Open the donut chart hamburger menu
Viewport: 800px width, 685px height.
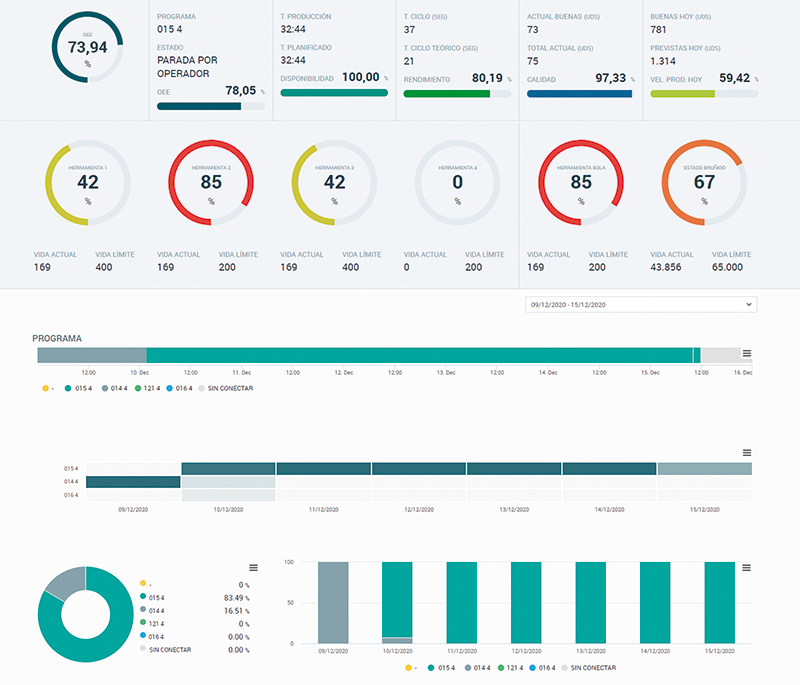tap(253, 567)
